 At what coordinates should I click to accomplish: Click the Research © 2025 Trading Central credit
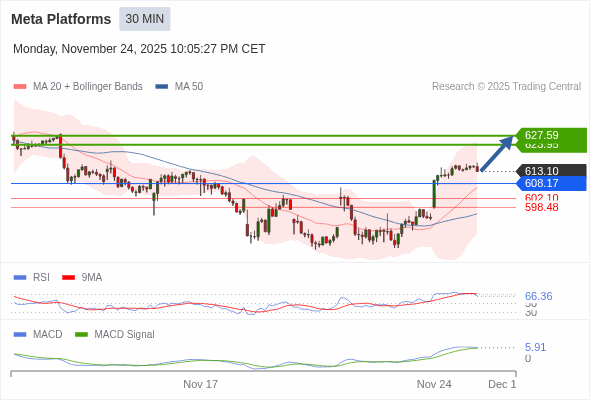506,87
